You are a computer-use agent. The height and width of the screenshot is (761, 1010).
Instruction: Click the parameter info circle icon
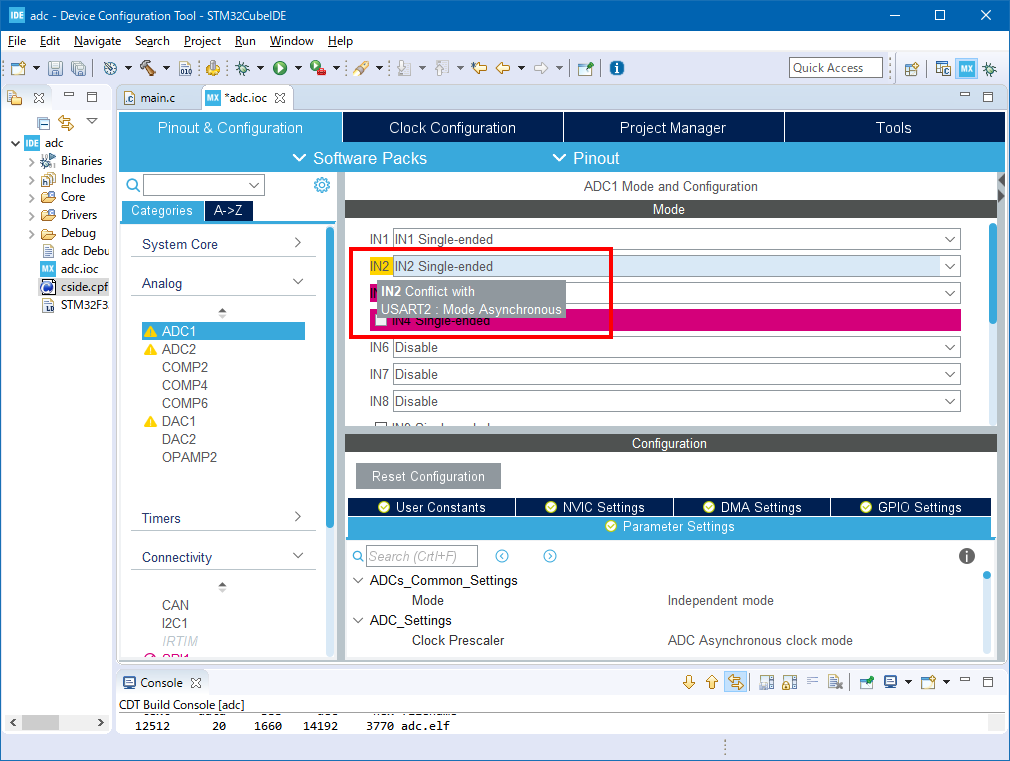click(967, 556)
